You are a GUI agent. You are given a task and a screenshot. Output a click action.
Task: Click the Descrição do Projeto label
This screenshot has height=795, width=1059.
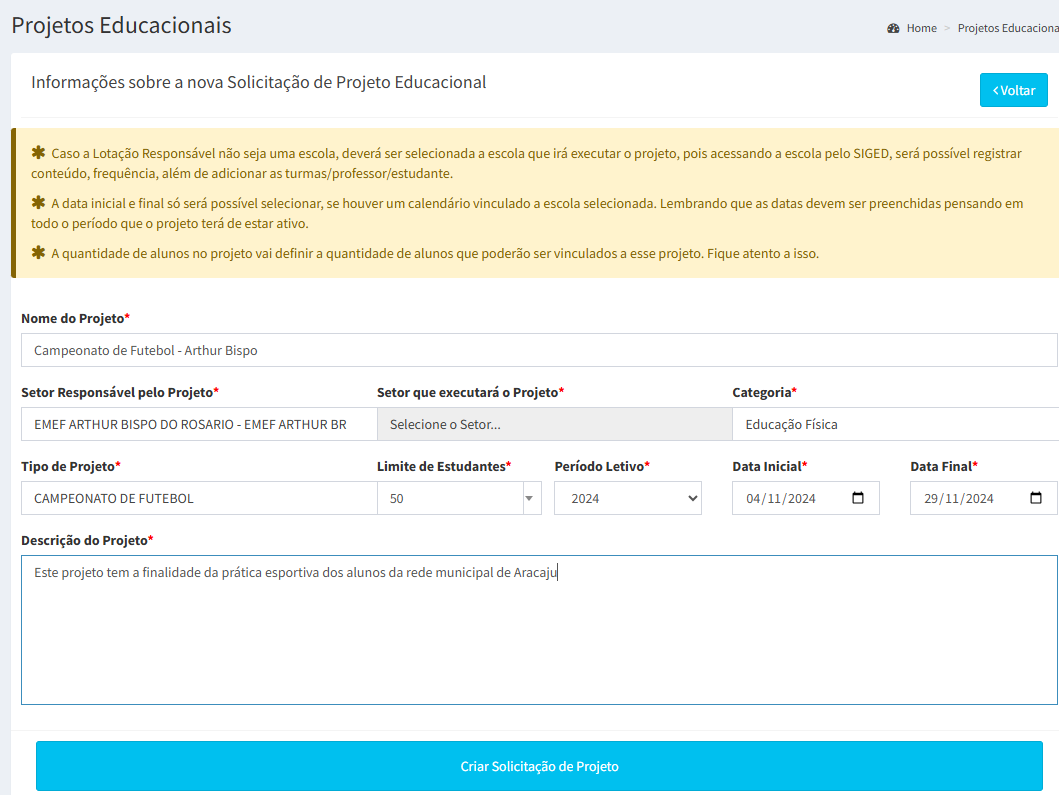87,540
